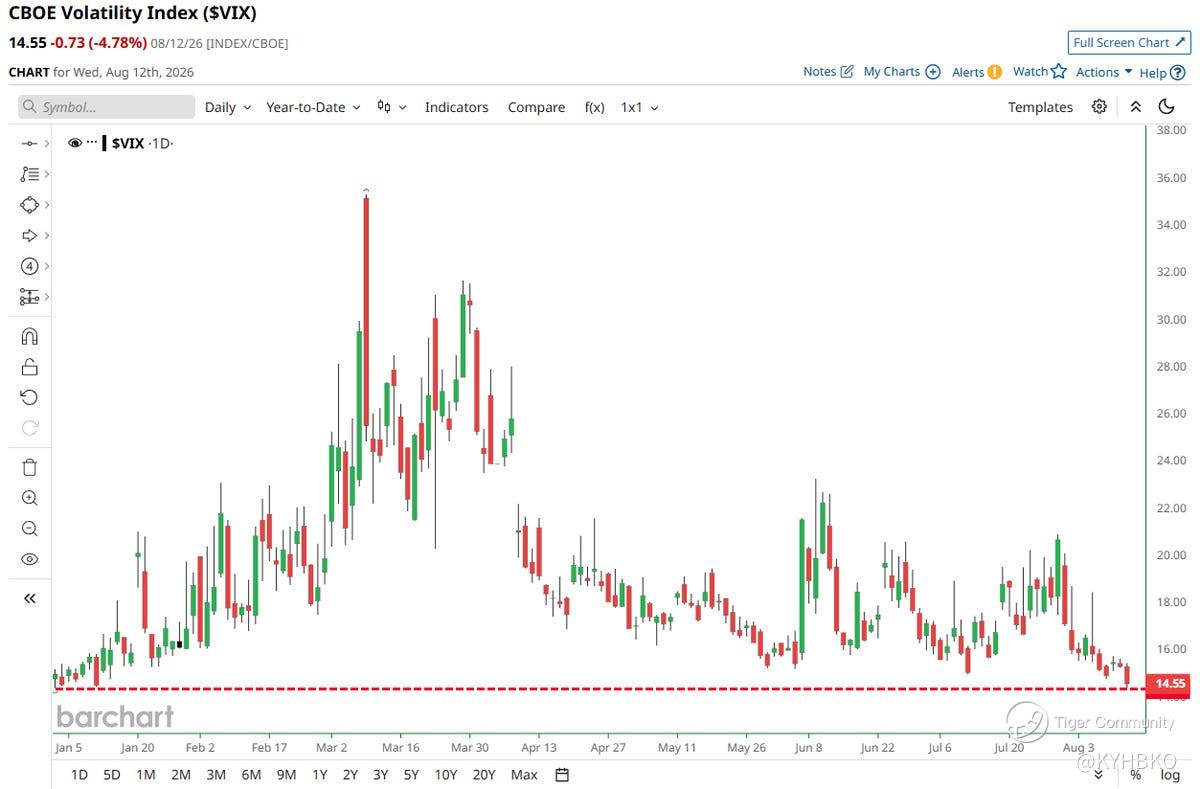Click the greyed redo icon
Screen dimensions: 1200x789
pos(29,429)
